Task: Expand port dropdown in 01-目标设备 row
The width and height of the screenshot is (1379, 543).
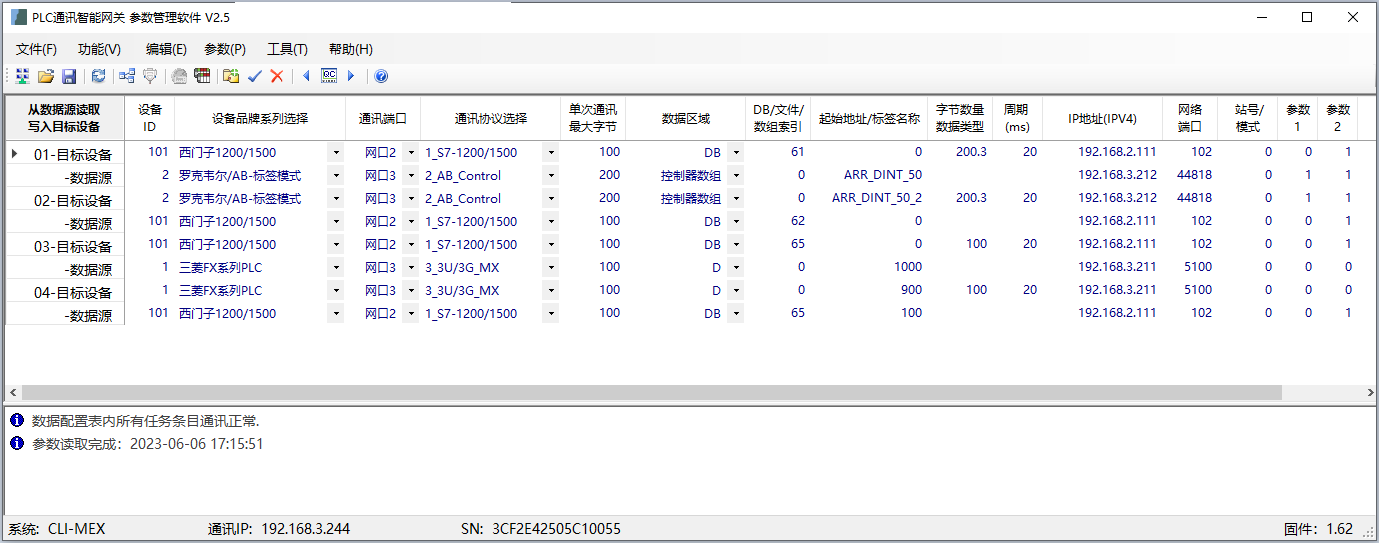Action: pyautogui.click(x=410, y=153)
